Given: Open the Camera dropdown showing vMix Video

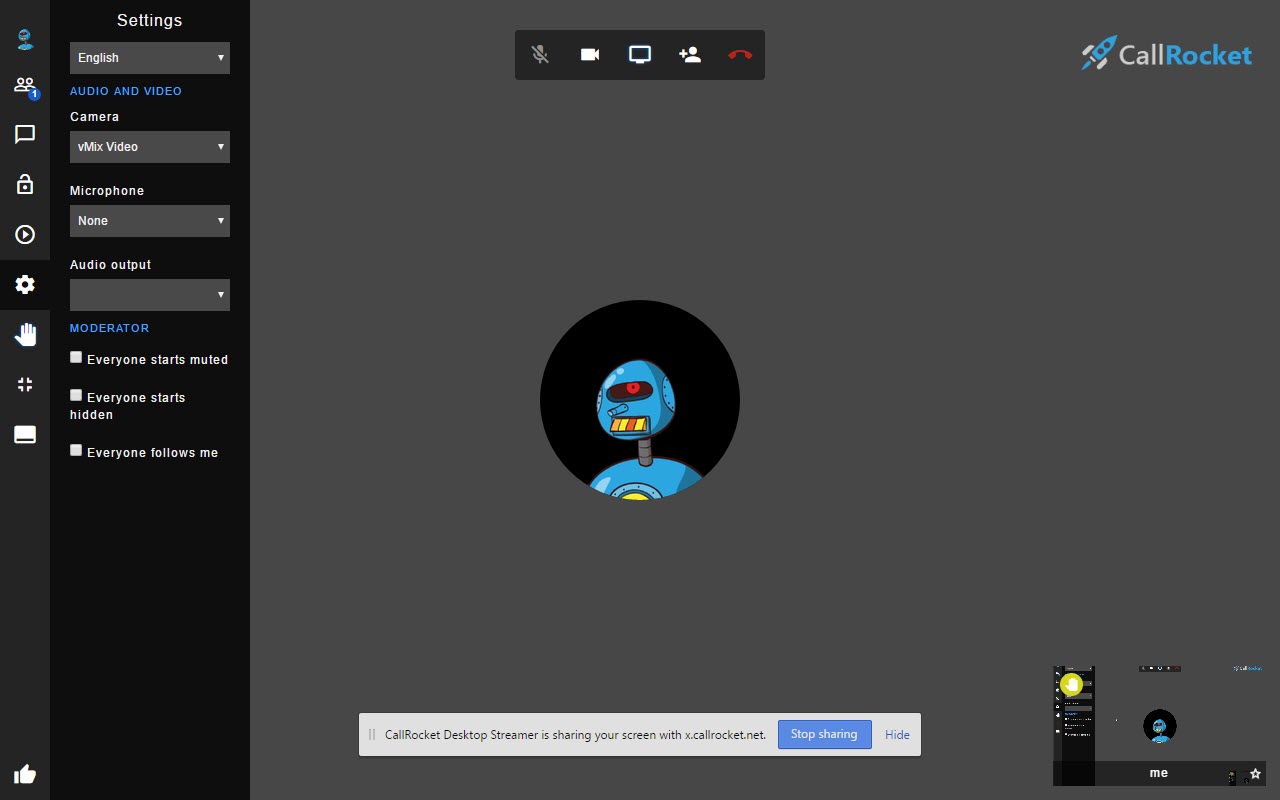Looking at the screenshot, I should [149, 146].
